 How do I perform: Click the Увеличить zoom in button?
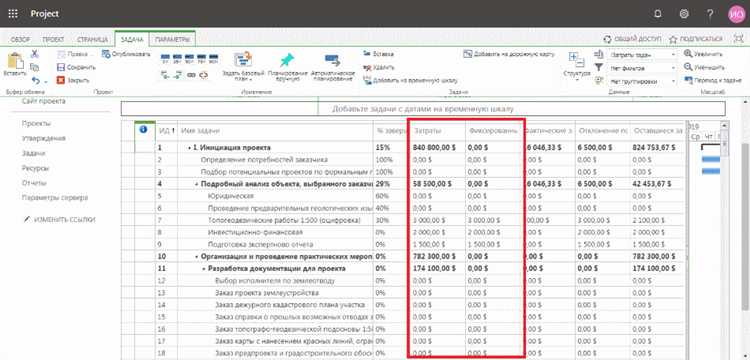[x=703, y=54]
